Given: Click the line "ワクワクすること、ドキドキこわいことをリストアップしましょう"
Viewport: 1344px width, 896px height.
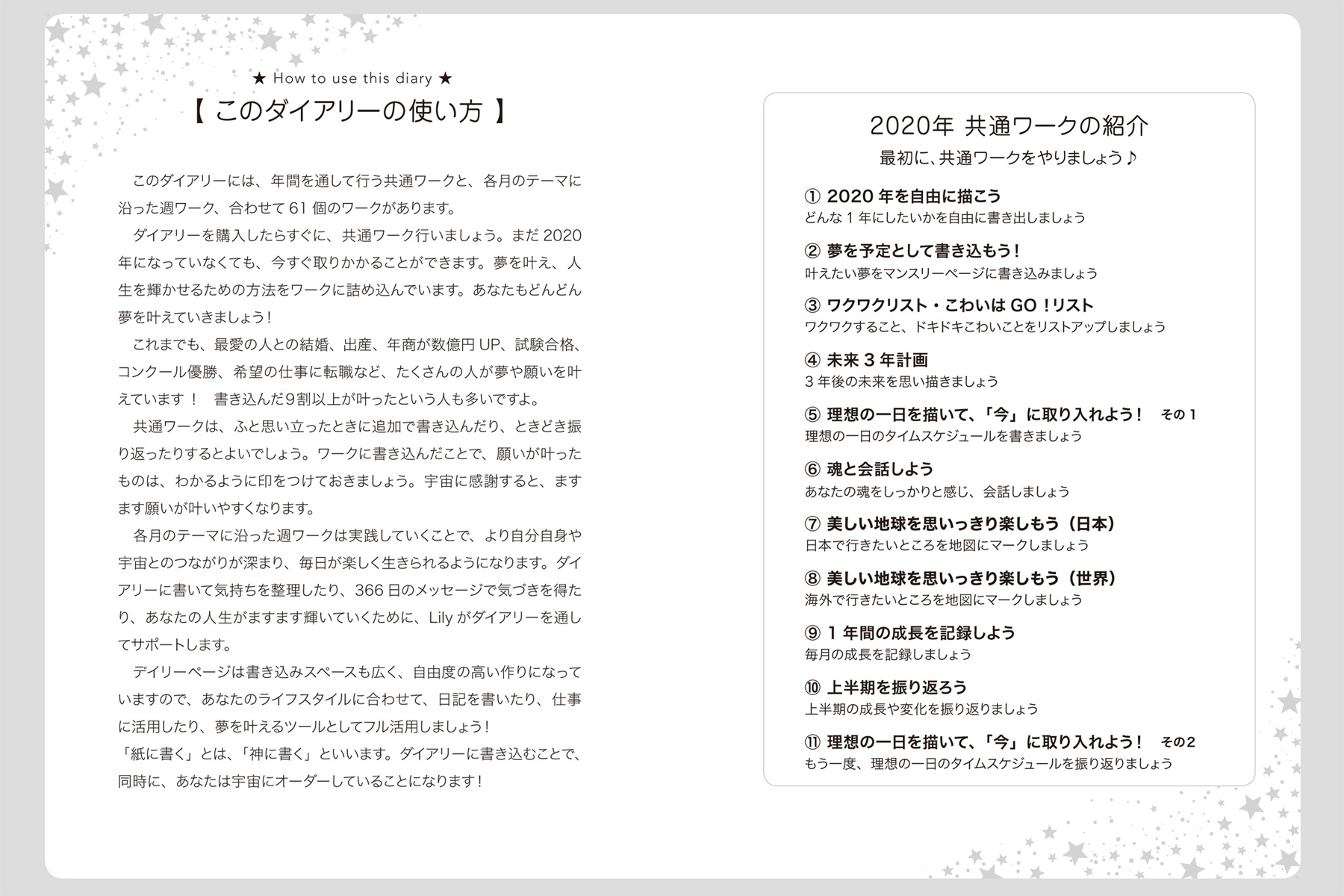Looking at the screenshot, I should coord(985,327).
